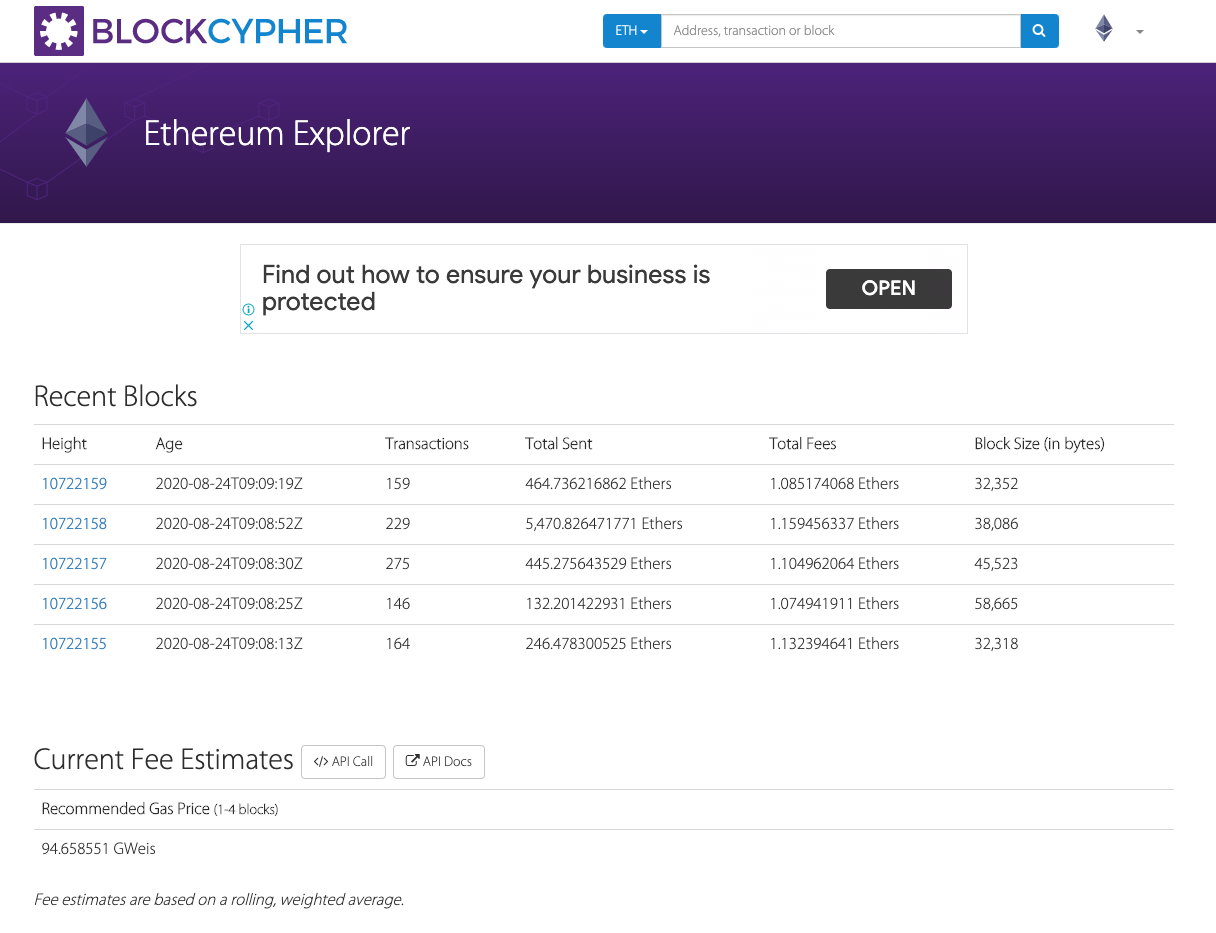1216x933 pixels.
Task: Click total fees 1.085174068 Ethers
Action: tap(834, 484)
